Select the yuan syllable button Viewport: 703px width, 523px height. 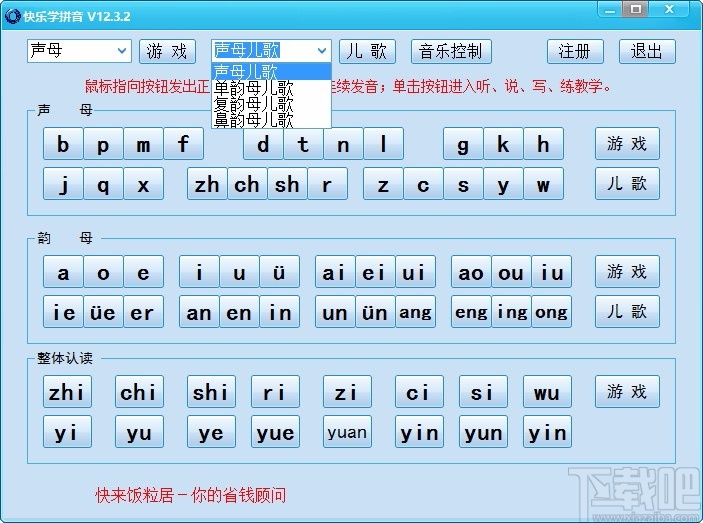coord(347,432)
